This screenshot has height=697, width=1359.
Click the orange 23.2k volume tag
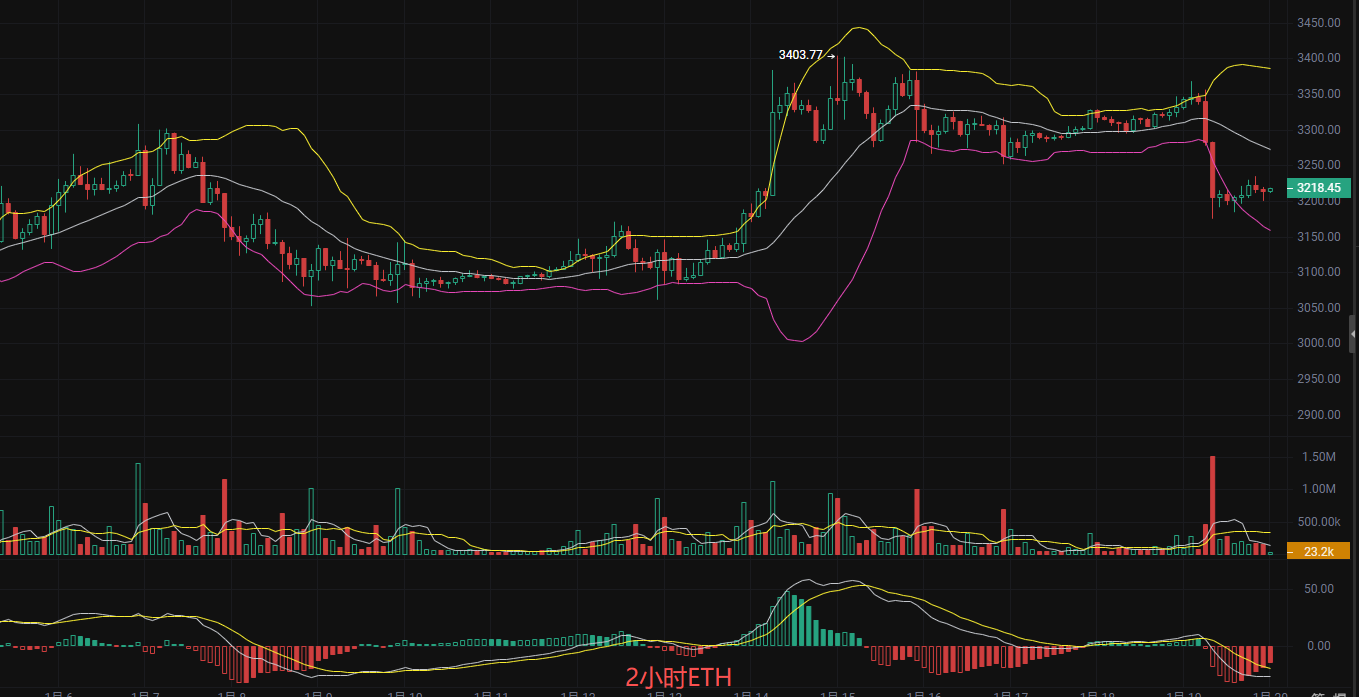tap(1318, 551)
